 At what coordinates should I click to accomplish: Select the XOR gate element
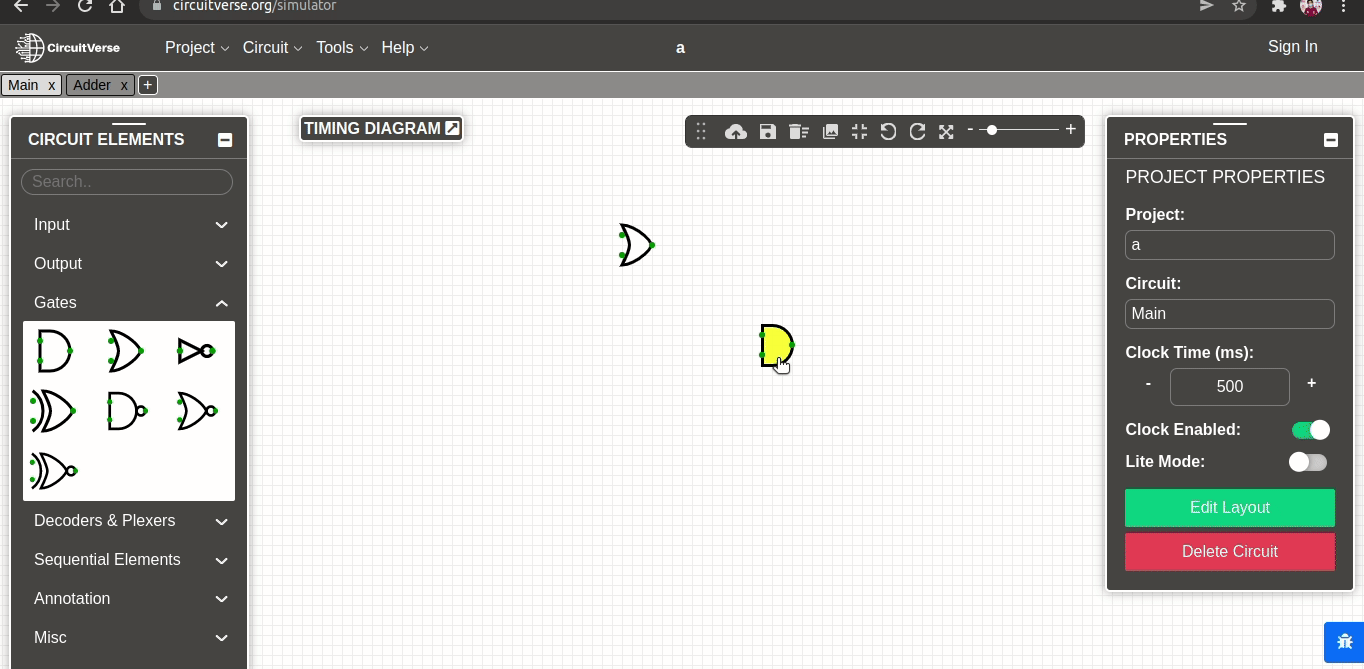click(x=54, y=411)
